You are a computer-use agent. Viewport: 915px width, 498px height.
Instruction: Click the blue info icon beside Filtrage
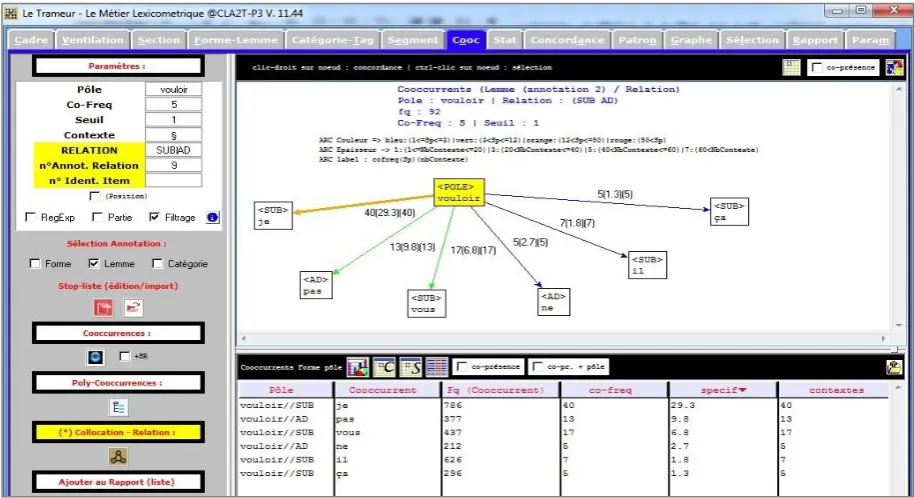212,217
